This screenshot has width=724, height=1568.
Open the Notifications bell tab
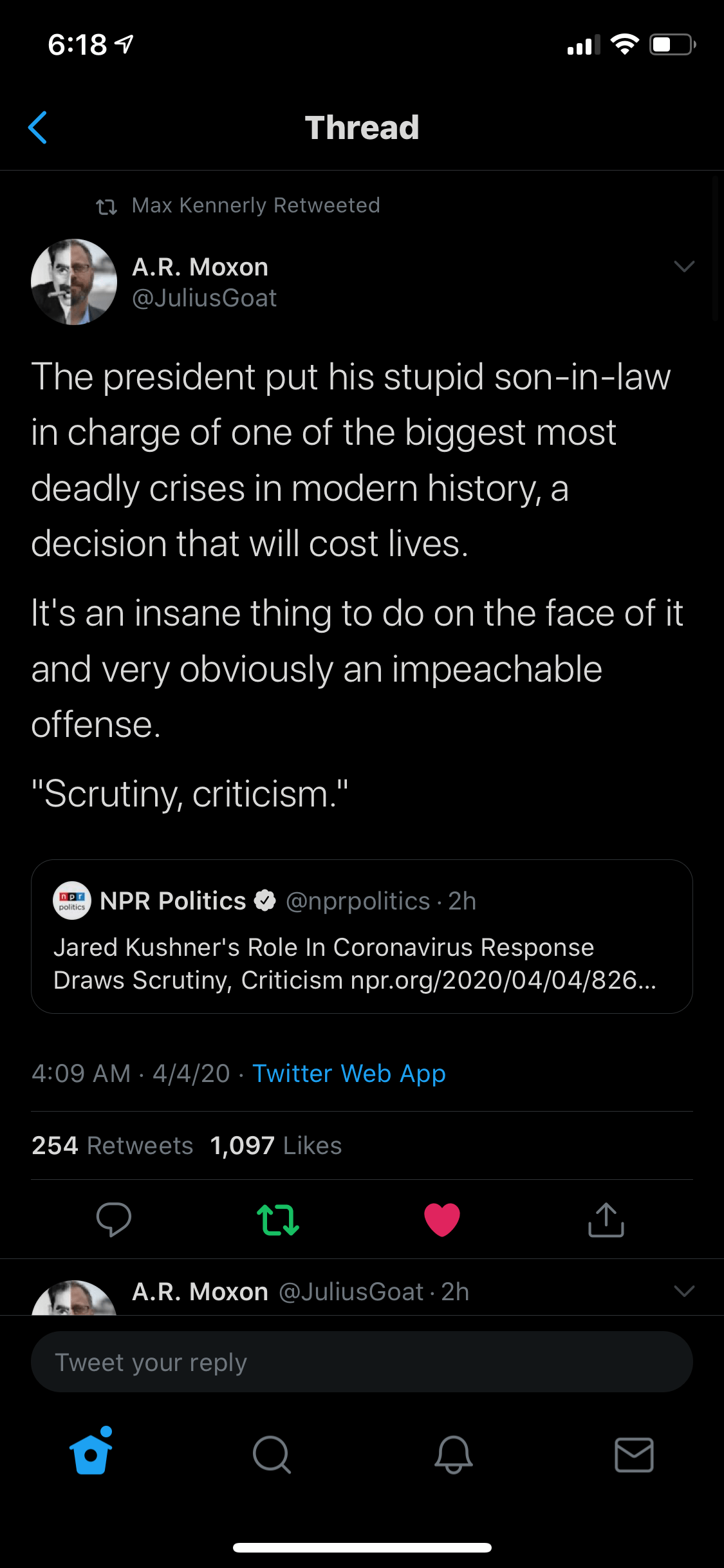pyautogui.click(x=453, y=1454)
